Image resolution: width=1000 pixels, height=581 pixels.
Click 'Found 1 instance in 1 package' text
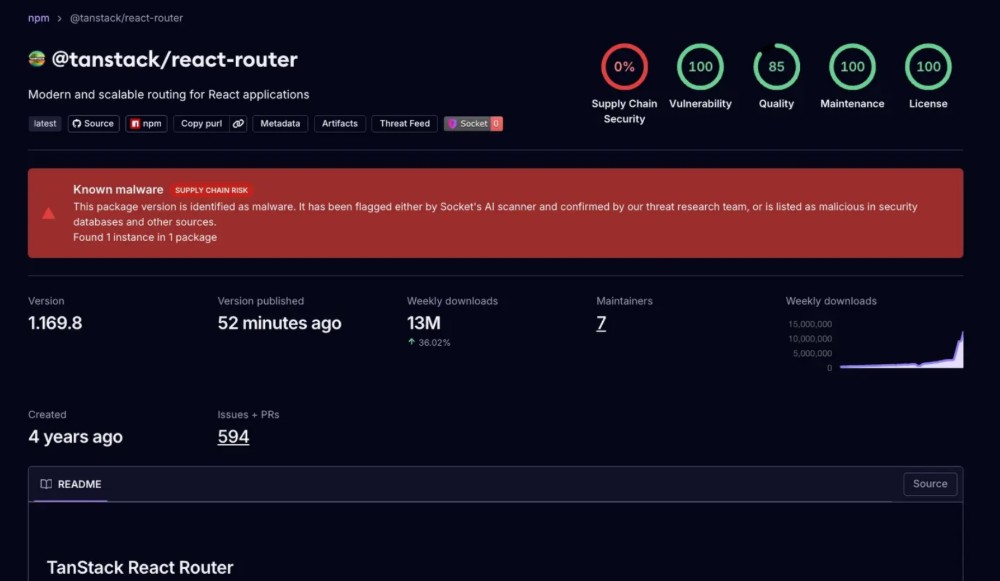tap(145, 237)
